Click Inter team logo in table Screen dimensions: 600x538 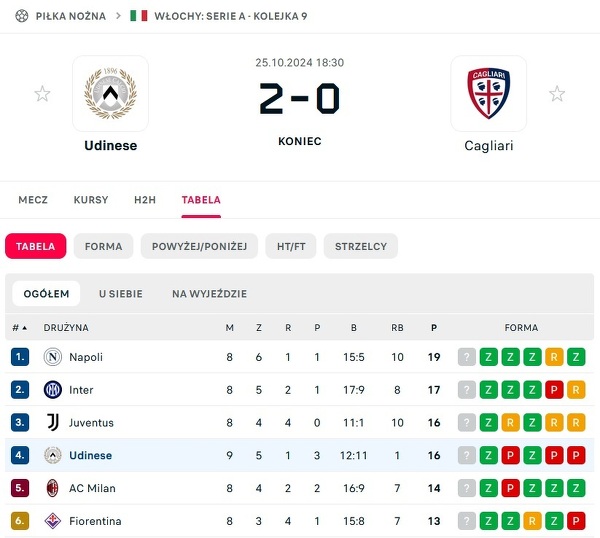tap(53, 390)
